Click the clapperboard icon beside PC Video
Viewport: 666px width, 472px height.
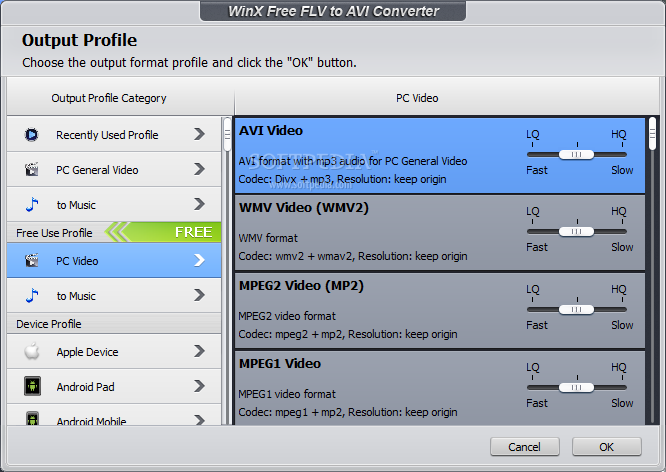[32, 260]
